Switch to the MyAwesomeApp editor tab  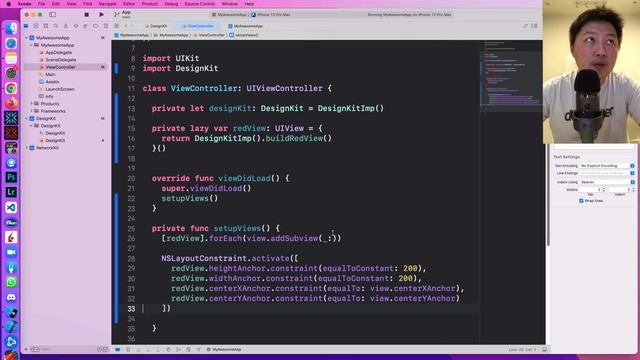pos(245,26)
